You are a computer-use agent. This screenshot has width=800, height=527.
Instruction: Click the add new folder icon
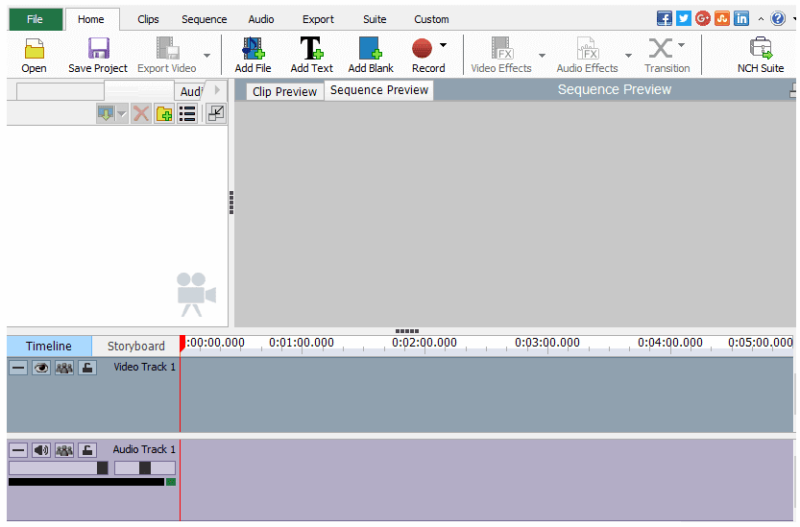pos(164,113)
